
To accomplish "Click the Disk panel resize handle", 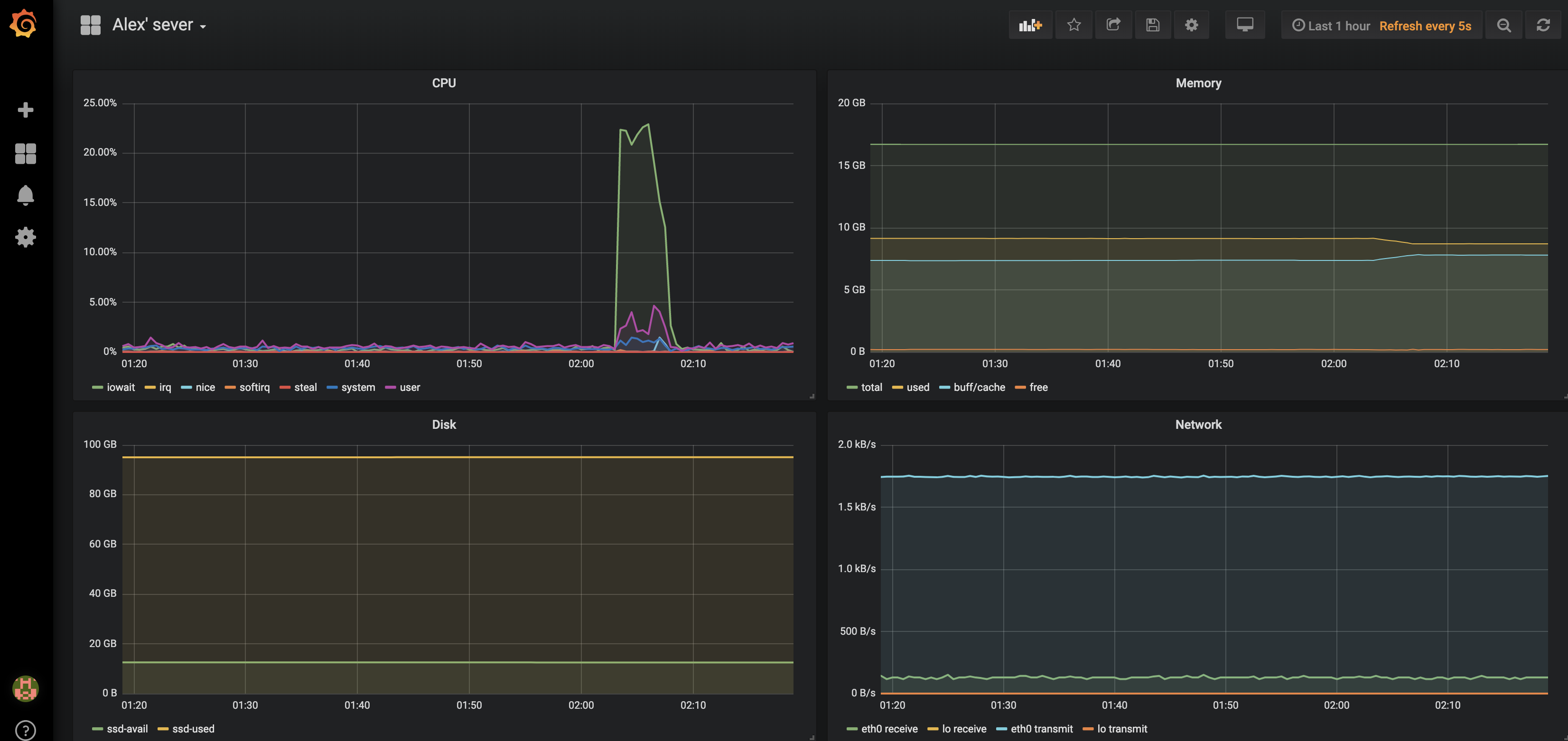I will tap(812, 737).
